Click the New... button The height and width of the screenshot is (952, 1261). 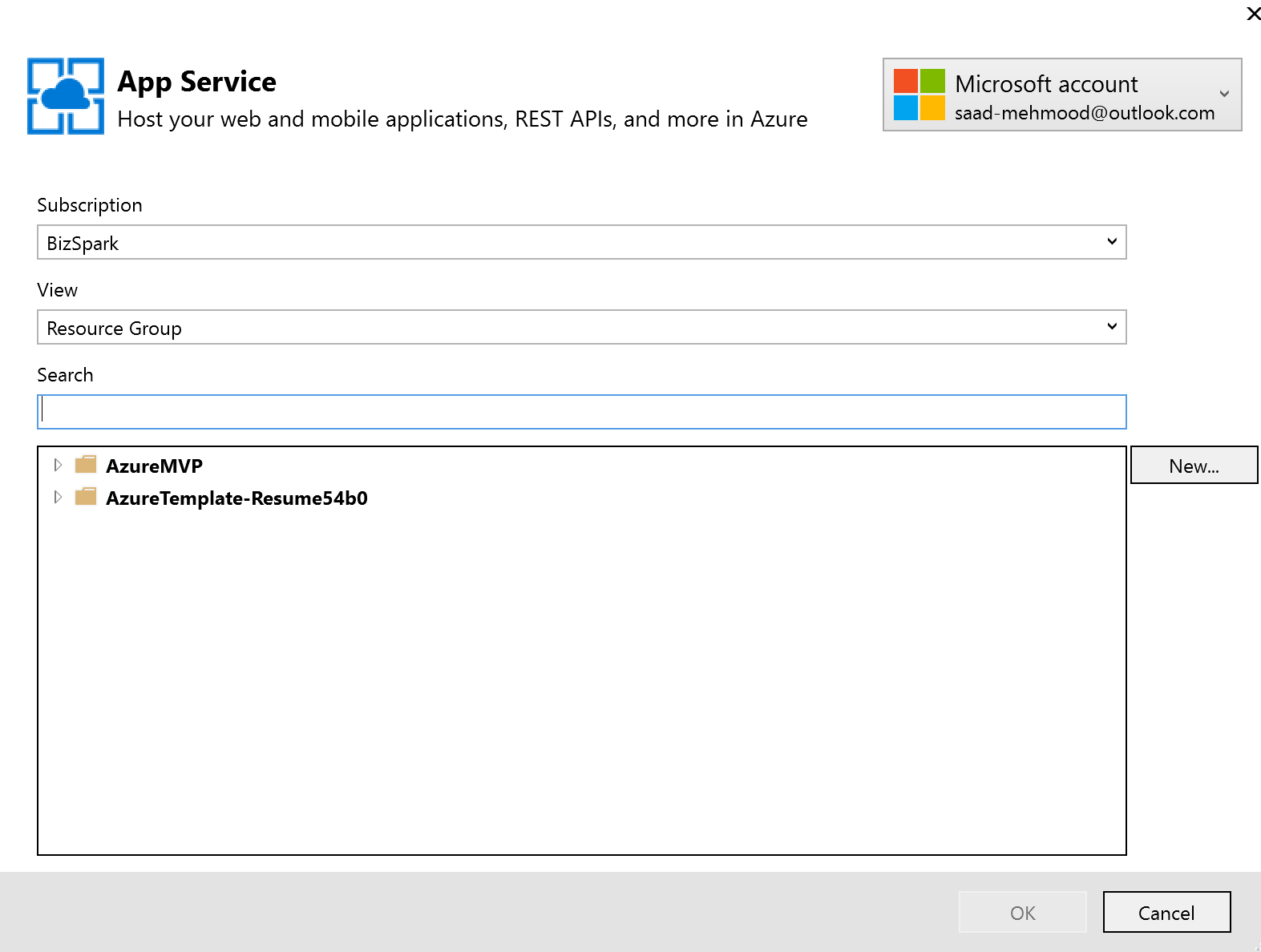coord(1194,465)
